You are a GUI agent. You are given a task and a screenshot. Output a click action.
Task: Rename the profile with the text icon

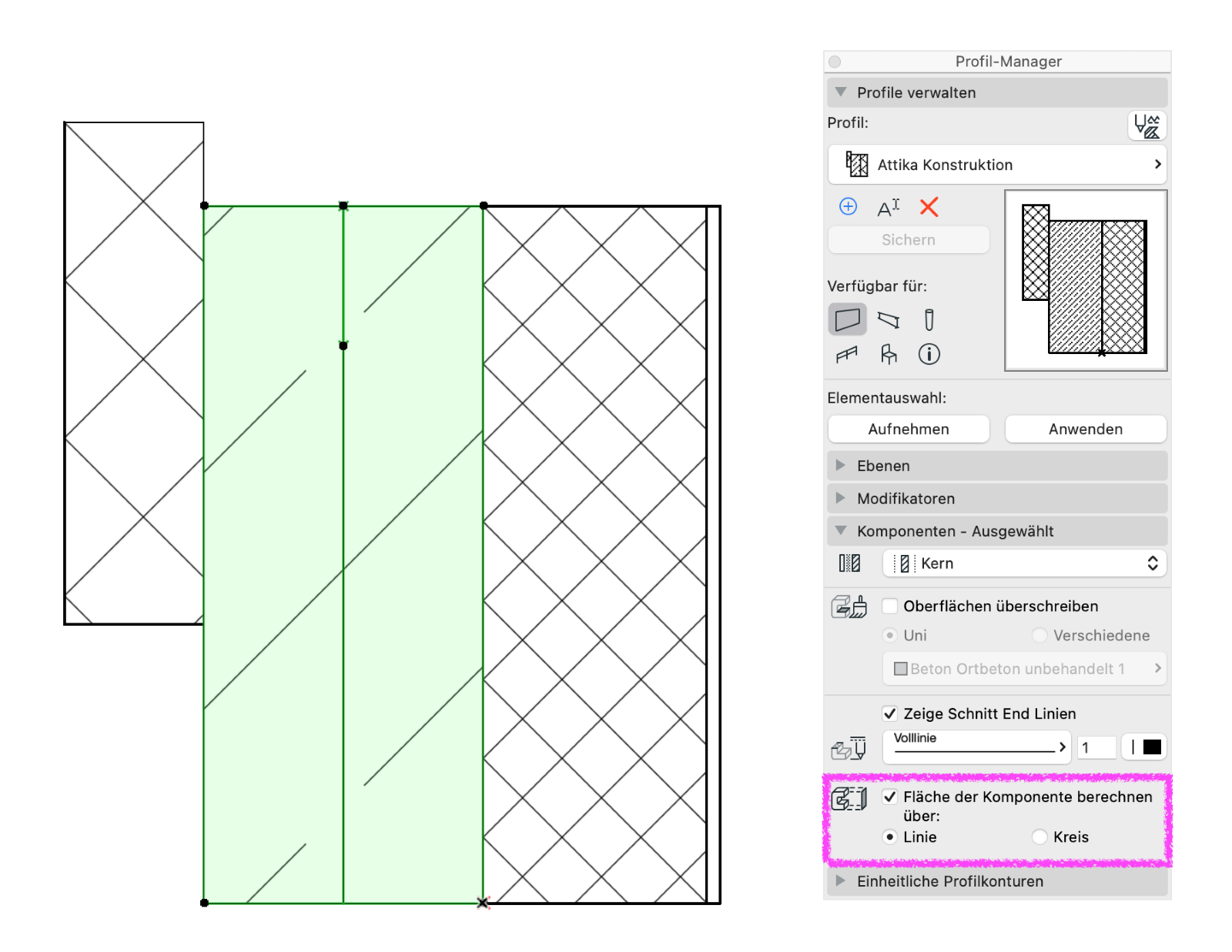click(889, 207)
